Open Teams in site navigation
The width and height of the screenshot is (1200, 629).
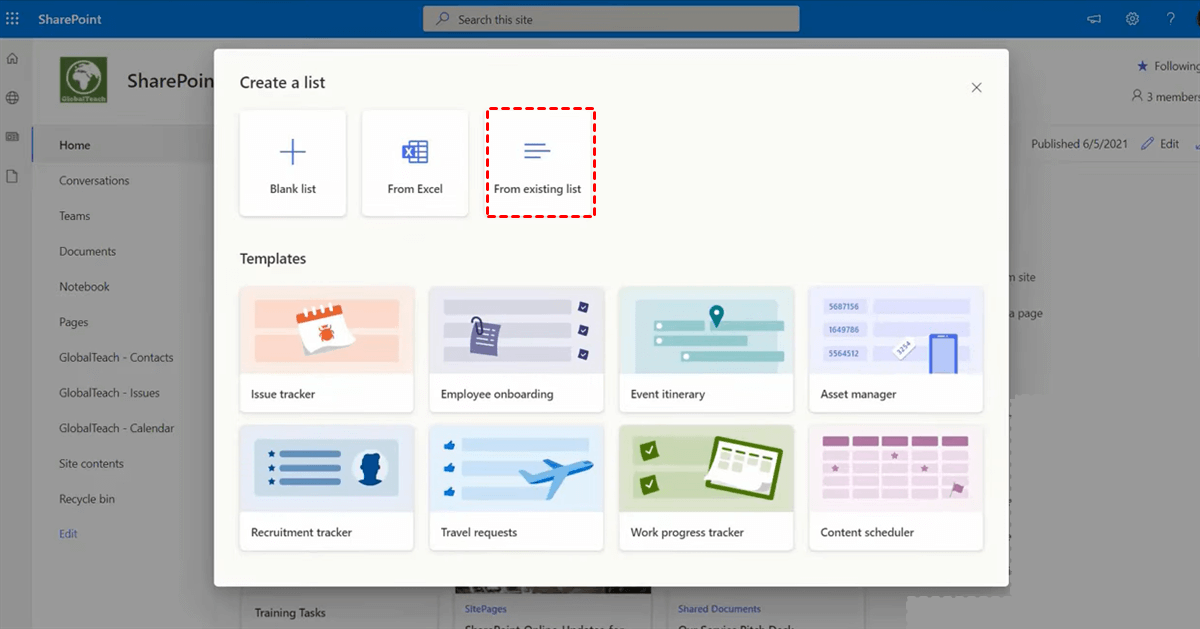point(75,216)
